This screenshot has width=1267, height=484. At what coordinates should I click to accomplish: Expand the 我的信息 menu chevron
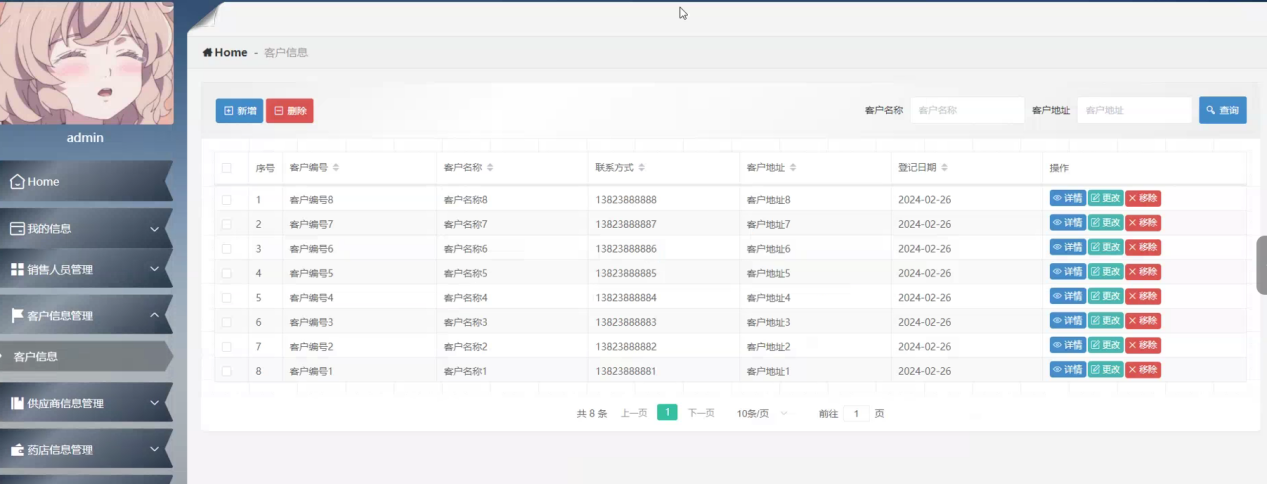(x=154, y=229)
